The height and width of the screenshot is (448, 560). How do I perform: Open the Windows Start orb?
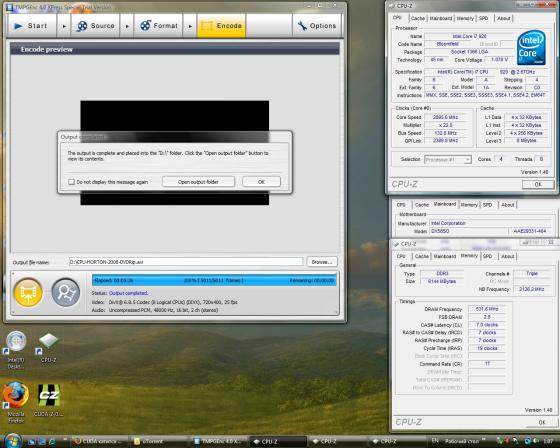pyautogui.click(x=14, y=440)
